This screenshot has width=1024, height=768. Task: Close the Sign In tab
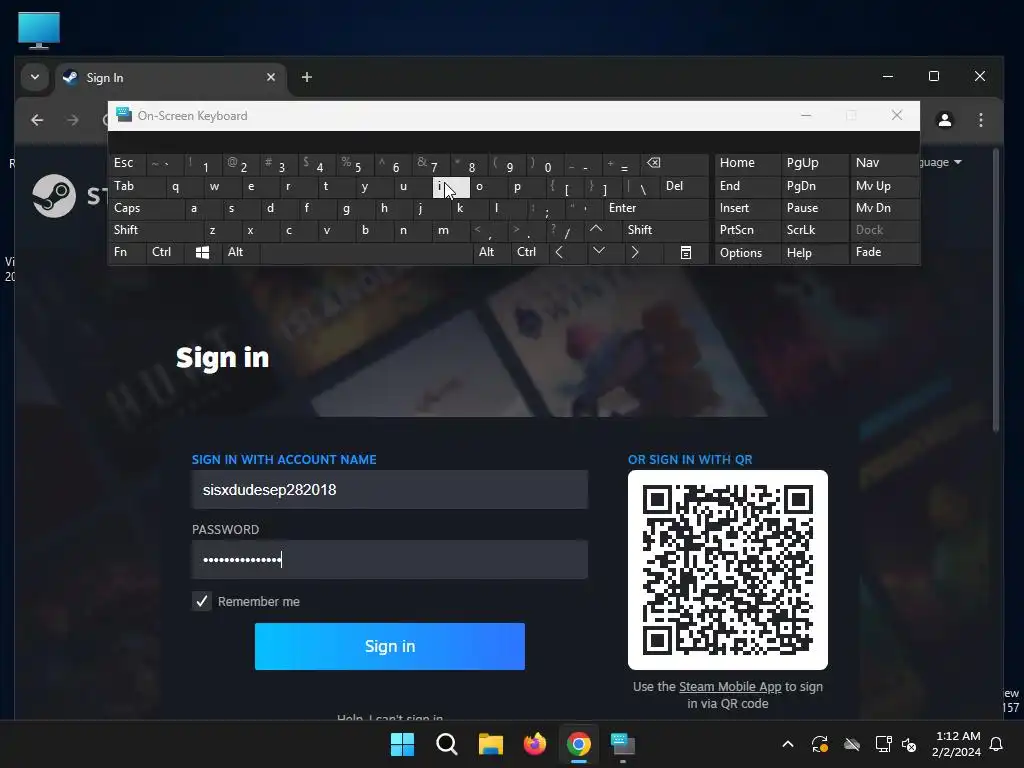(270, 77)
